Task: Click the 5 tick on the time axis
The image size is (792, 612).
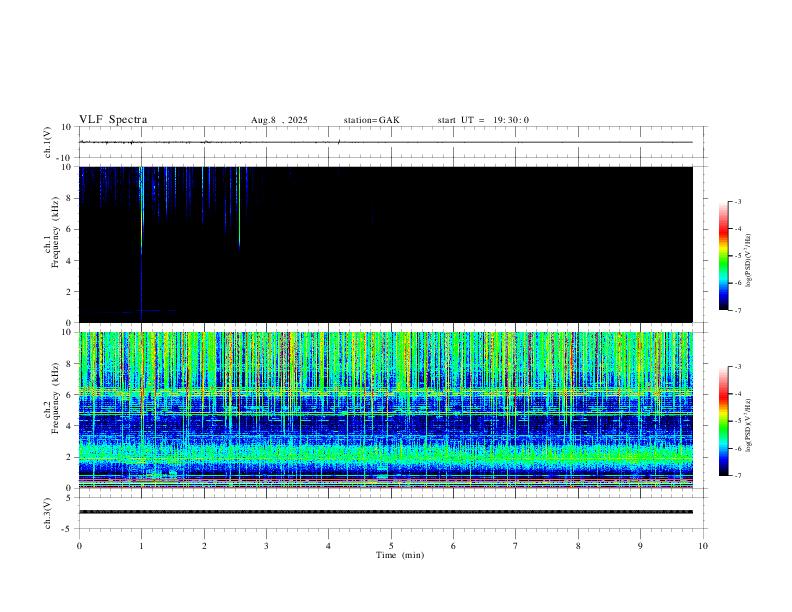Action: coord(391,546)
